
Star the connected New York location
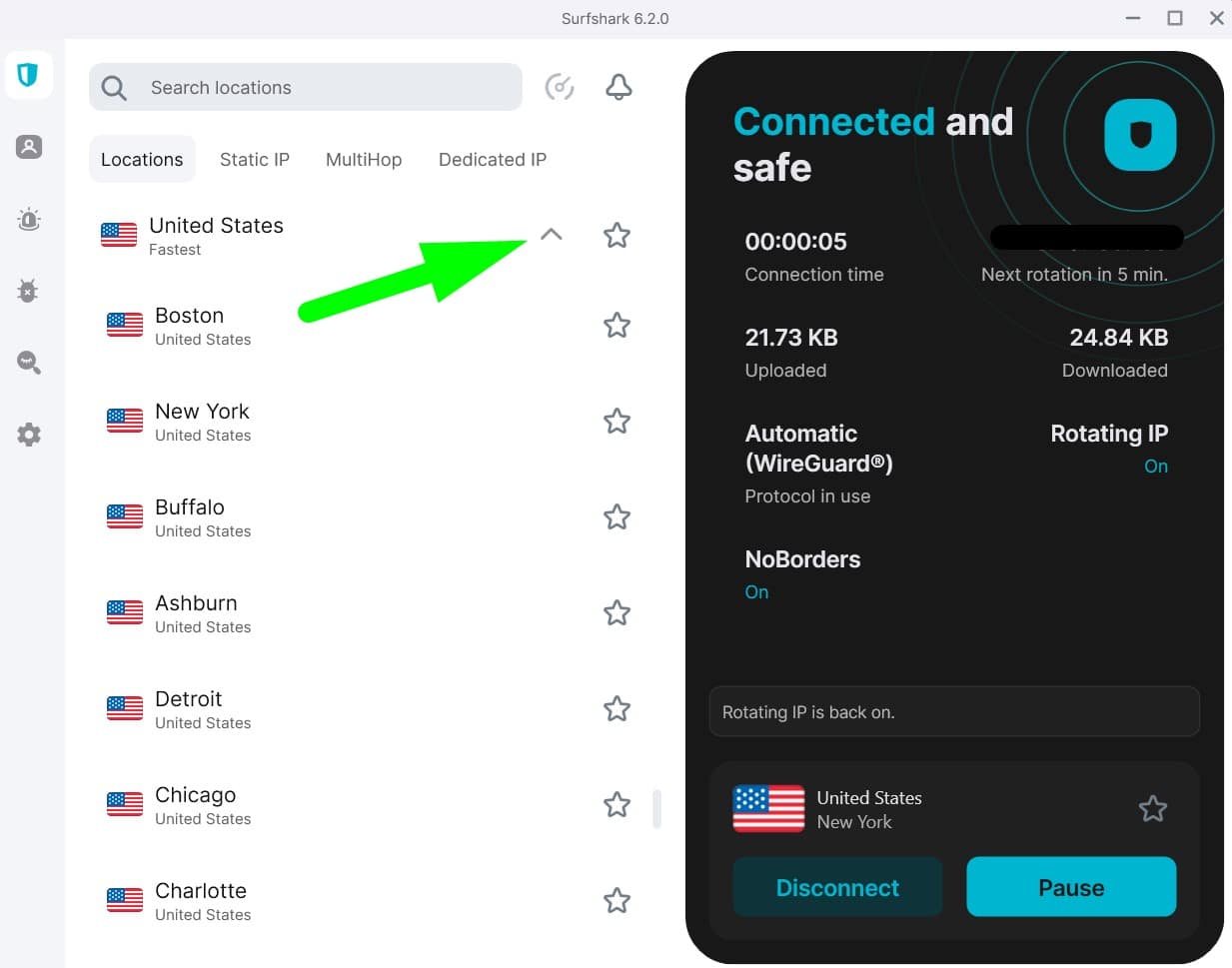(x=1153, y=808)
